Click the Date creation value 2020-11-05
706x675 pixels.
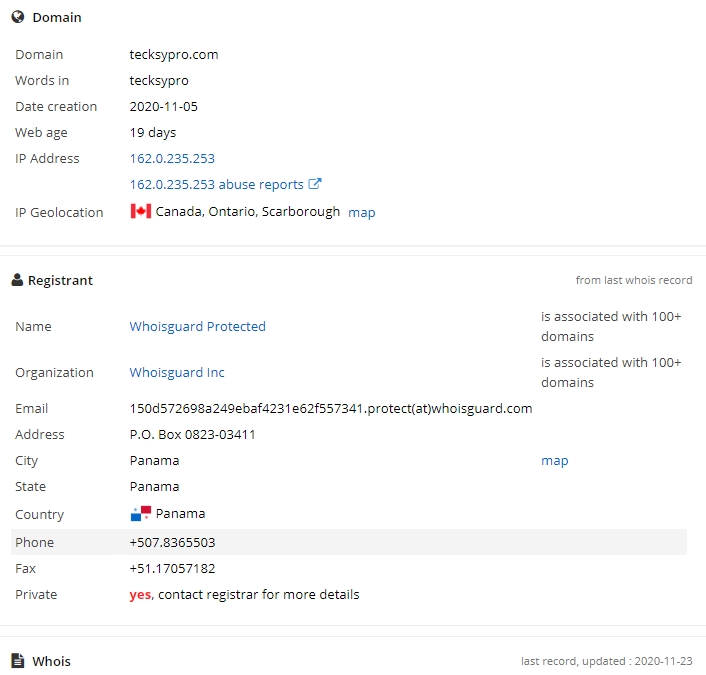coord(163,107)
